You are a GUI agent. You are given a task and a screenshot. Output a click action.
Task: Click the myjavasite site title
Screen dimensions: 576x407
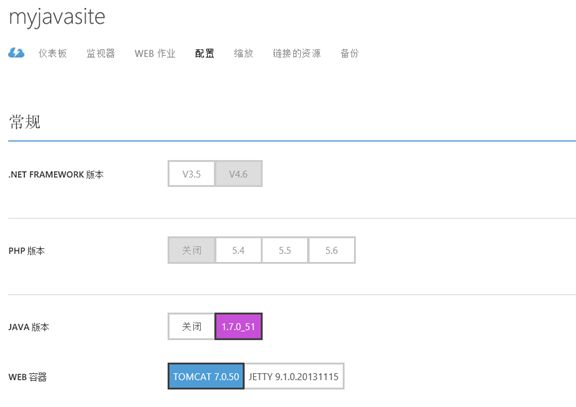[x=57, y=17]
